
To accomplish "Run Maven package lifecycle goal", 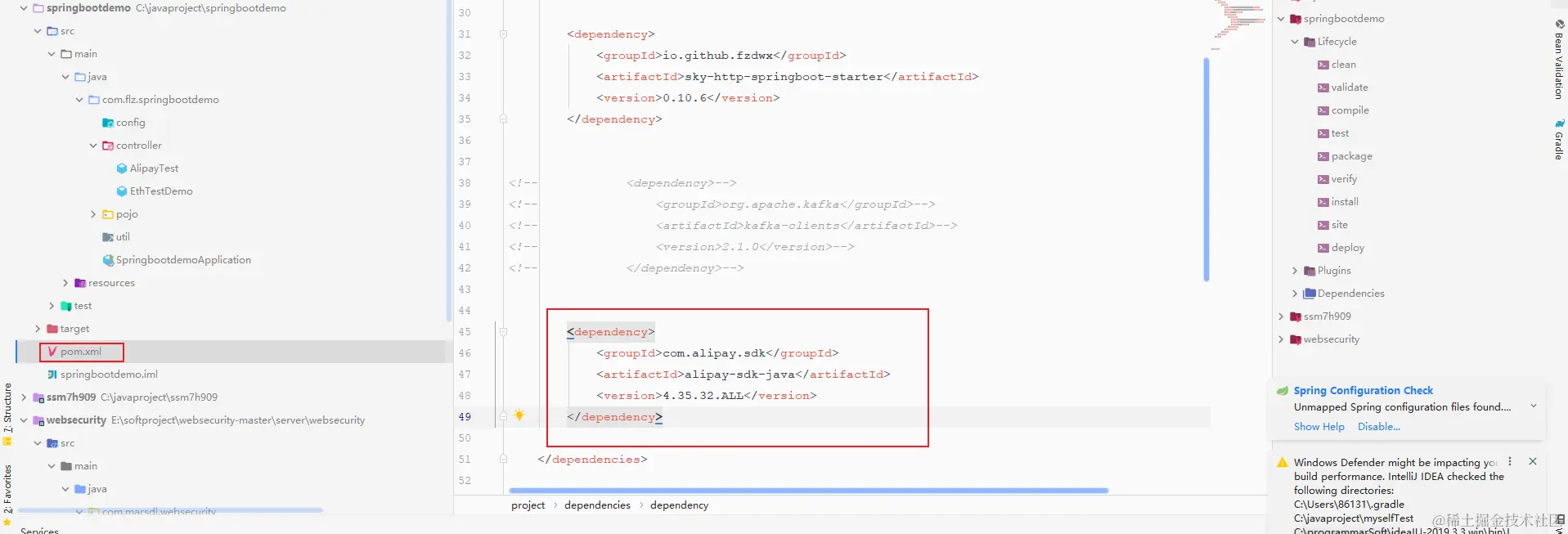I will pyautogui.click(x=1351, y=156).
